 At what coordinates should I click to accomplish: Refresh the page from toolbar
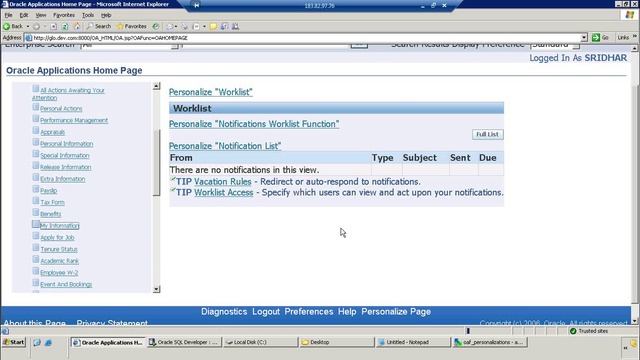click(x=65, y=26)
